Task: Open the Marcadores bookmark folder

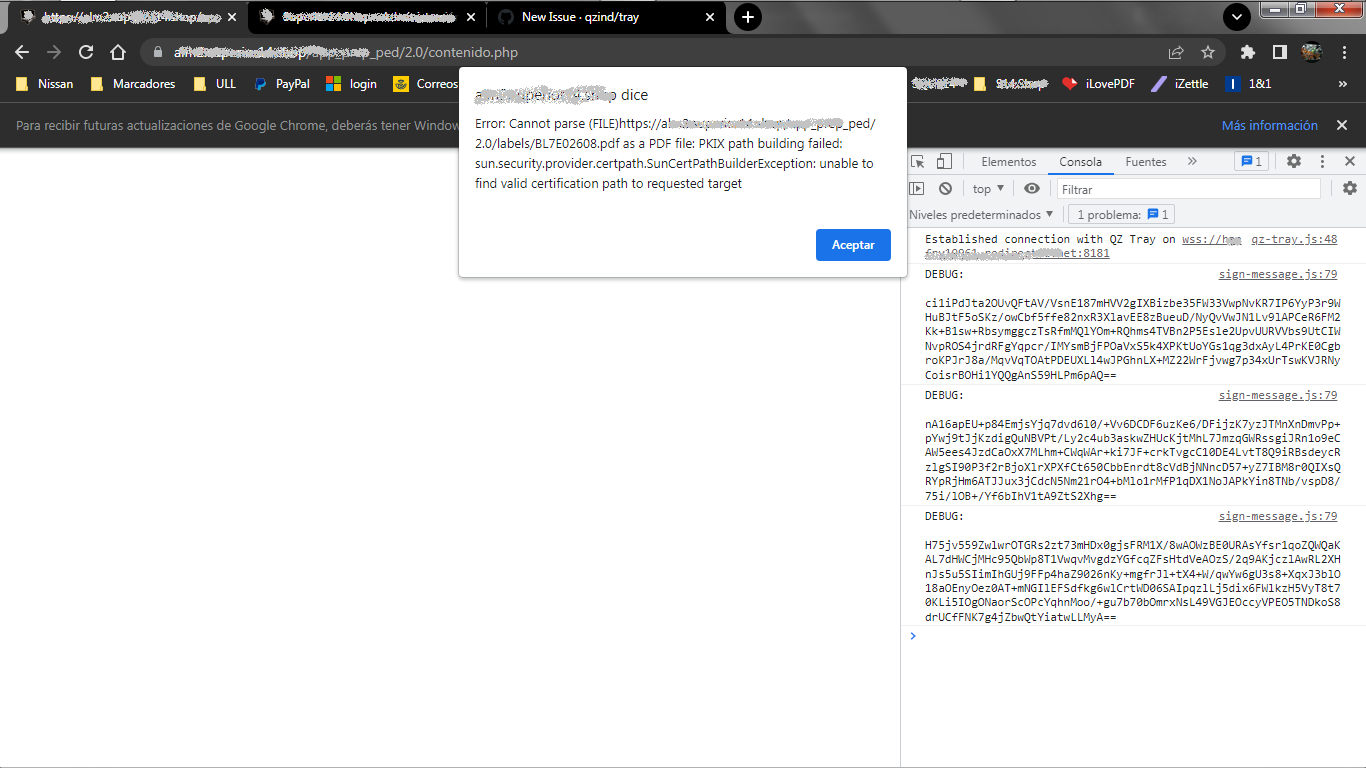Action: pos(133,84)
